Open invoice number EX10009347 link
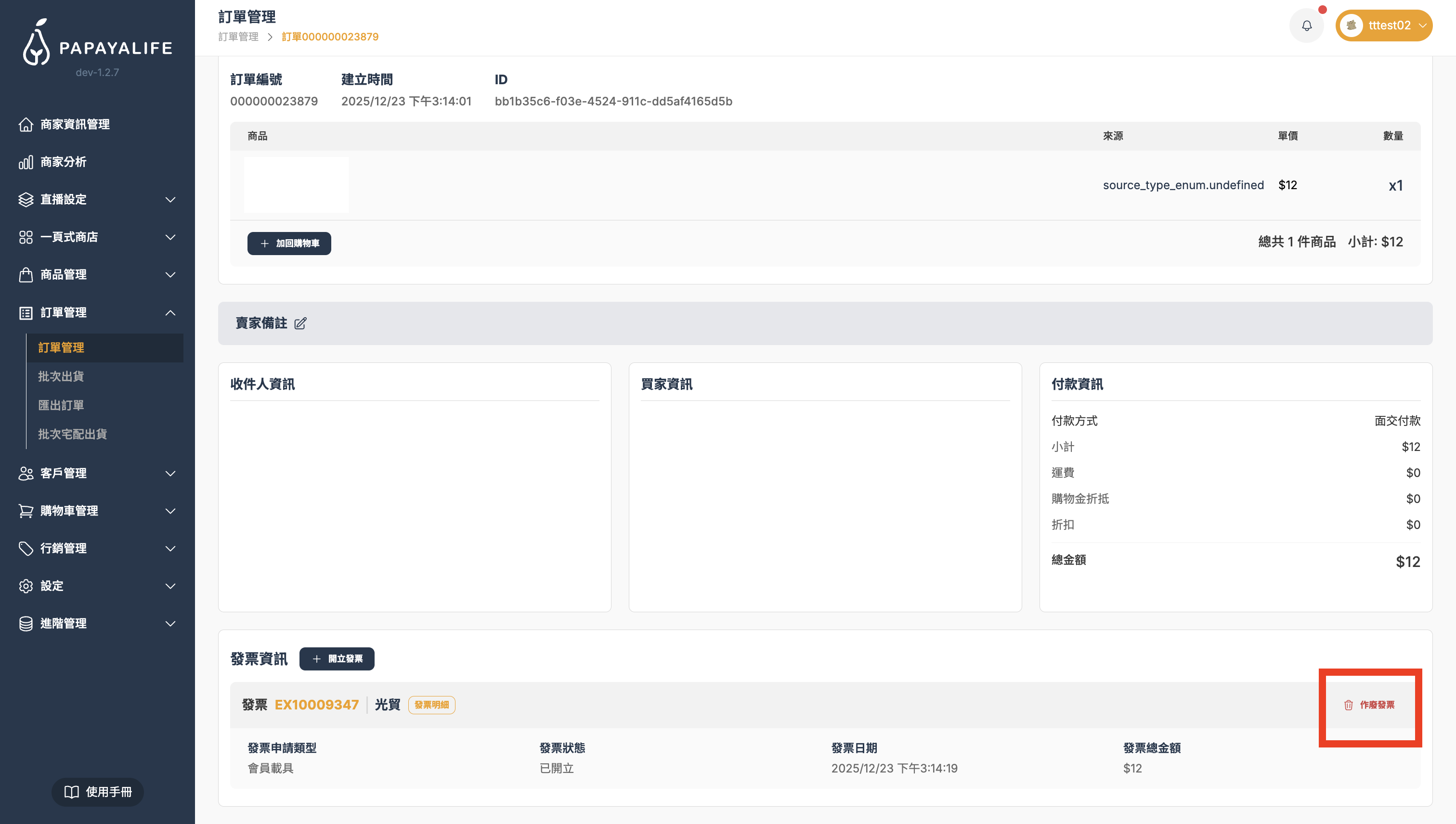This screenshot has height=824, width=1456. pos(316,705)
